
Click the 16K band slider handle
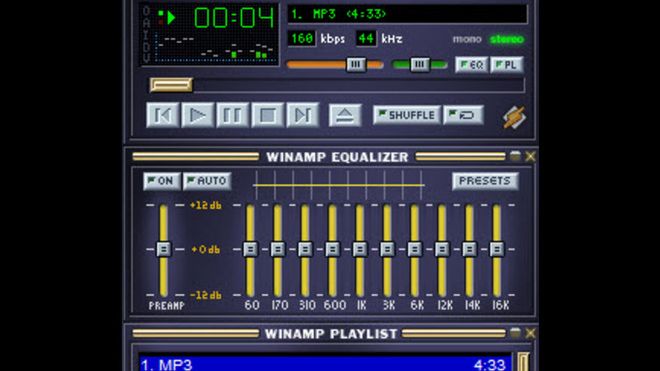[x=497, y=249]
